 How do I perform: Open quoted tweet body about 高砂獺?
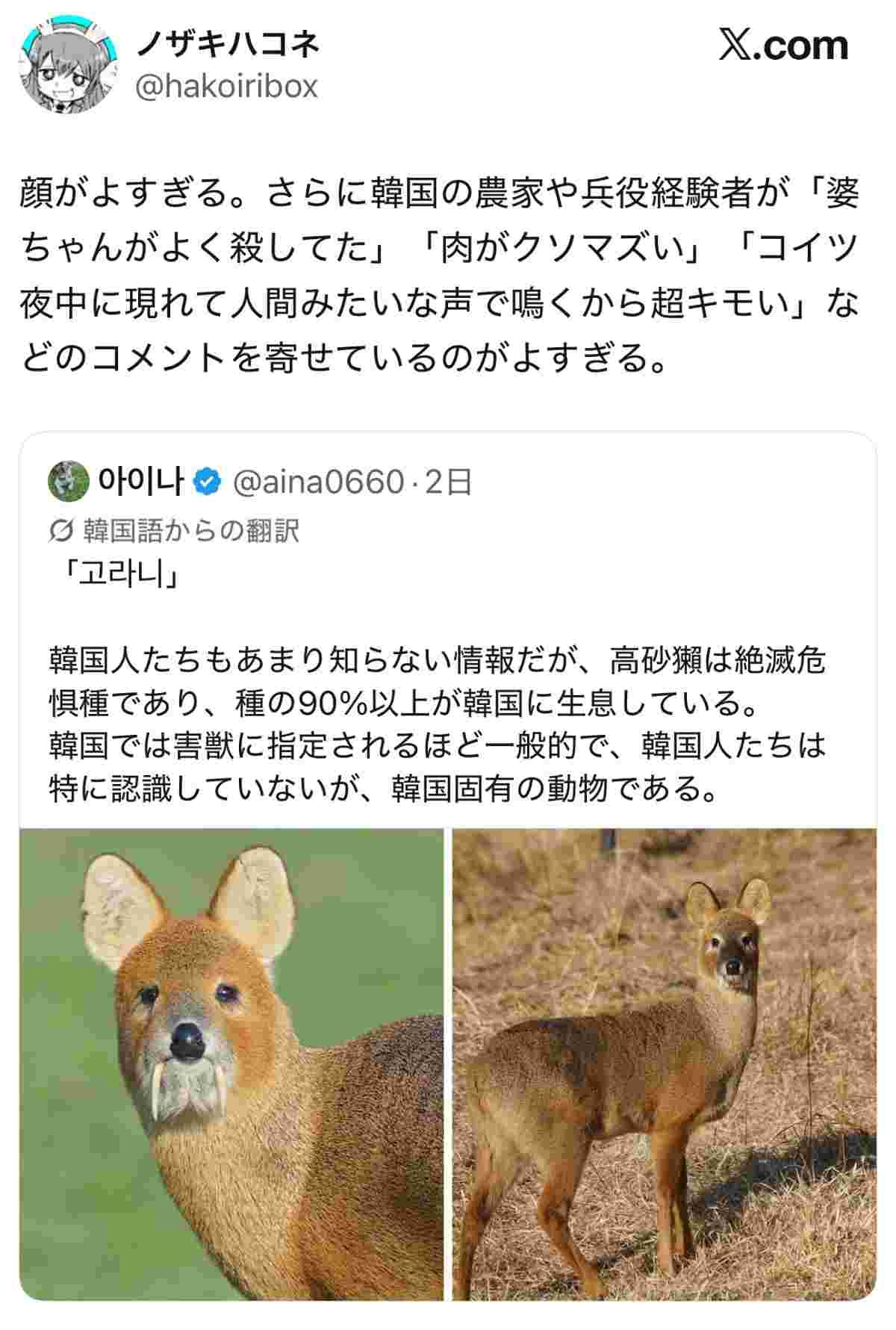(x=438, y=724)
